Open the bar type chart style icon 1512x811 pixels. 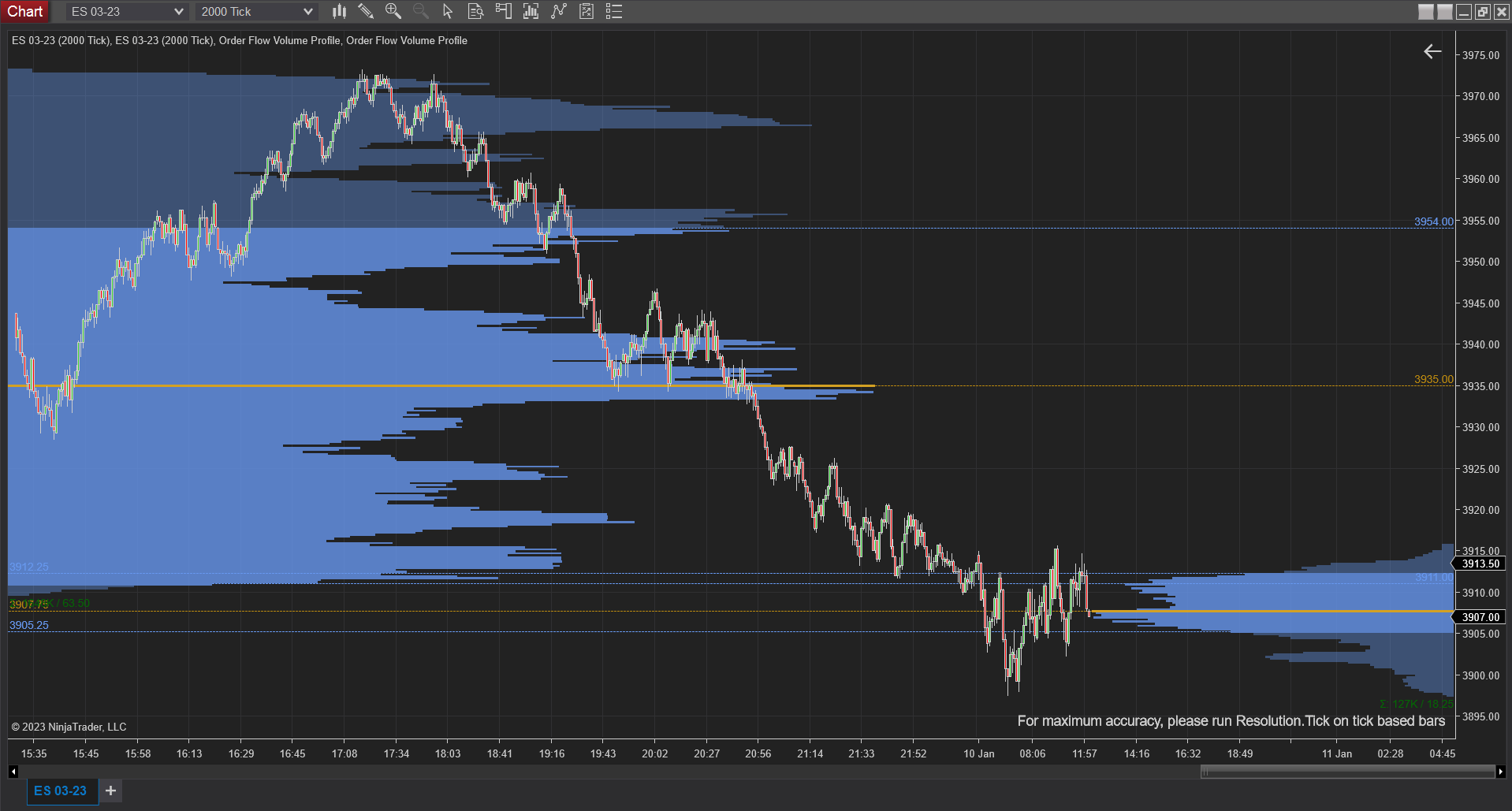339,11
